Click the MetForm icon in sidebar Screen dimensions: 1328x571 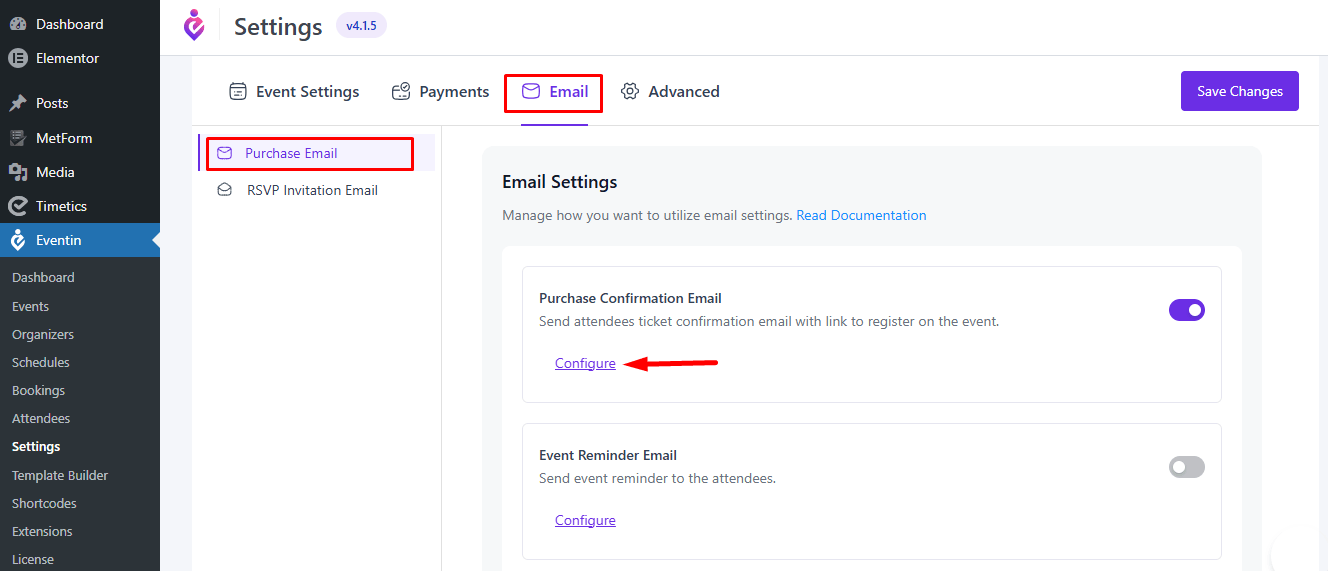pos(18,138)
